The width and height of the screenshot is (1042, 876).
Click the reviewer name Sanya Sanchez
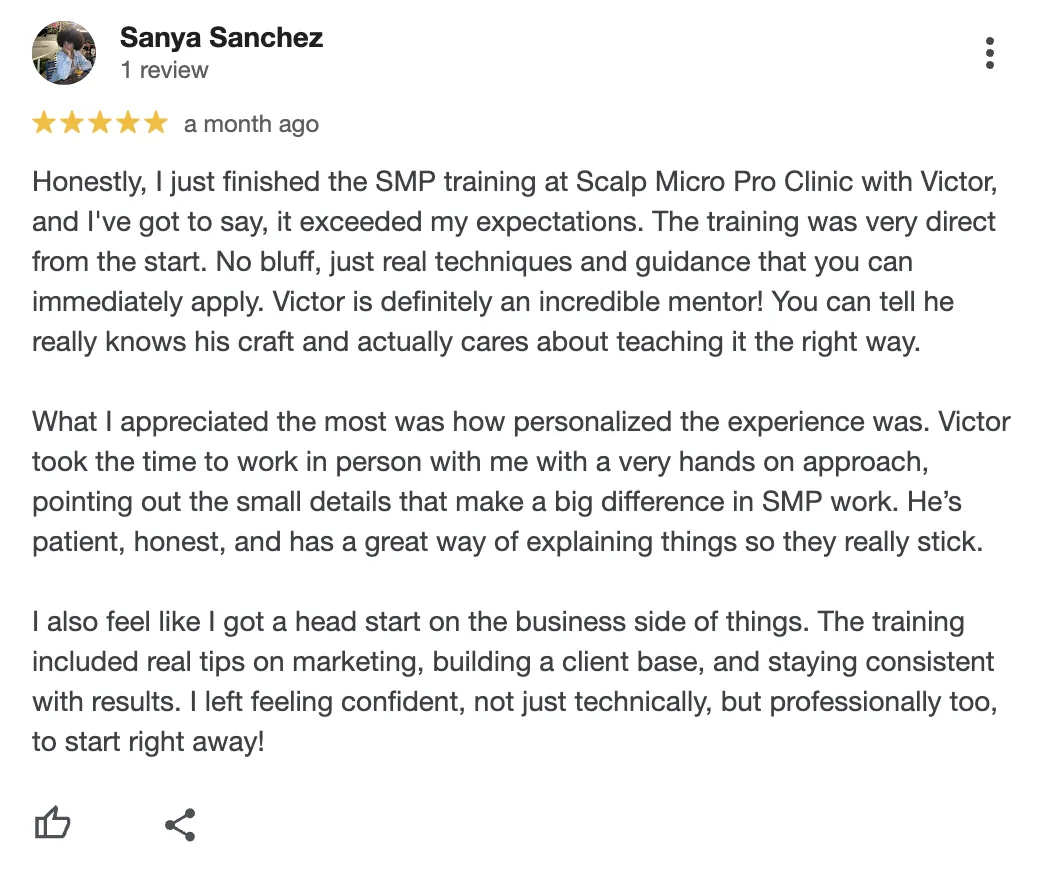pyautogui.click(x=221, y=38)
